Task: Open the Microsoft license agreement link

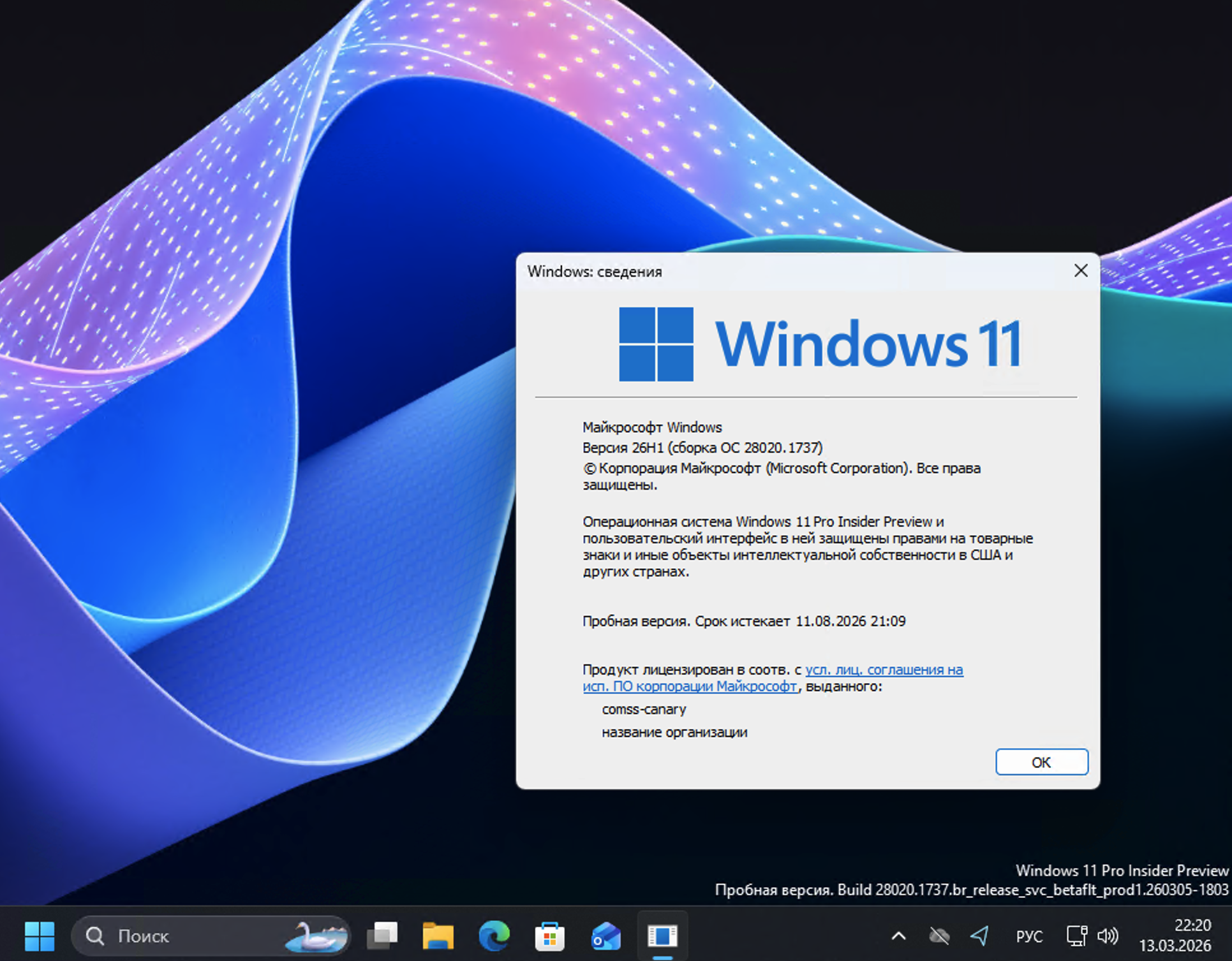Action: pyautogui.click(x=884, y=670)
